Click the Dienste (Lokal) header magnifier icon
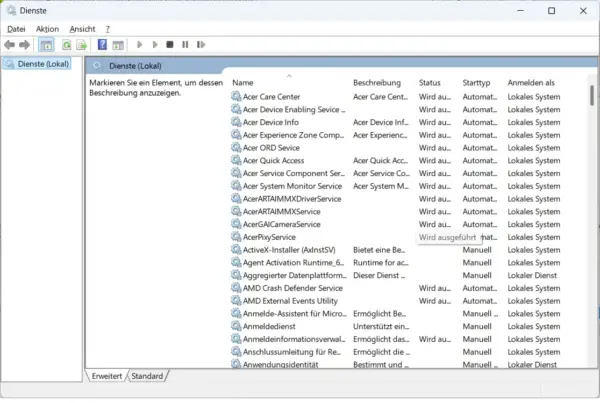Image resolution: width=600 pixels, height=403 pixels. tap(97, 66)
